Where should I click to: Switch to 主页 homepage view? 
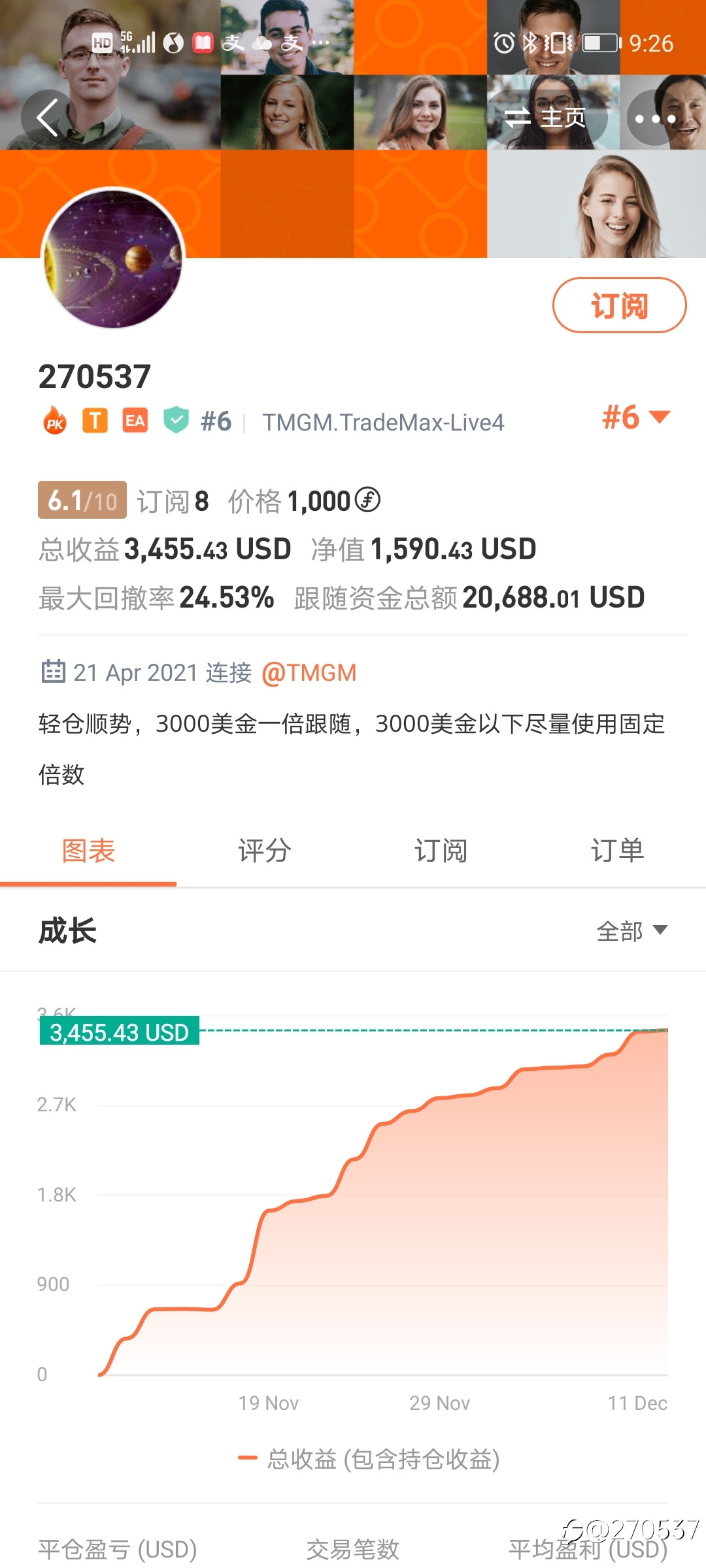click(x=547, y=118)
